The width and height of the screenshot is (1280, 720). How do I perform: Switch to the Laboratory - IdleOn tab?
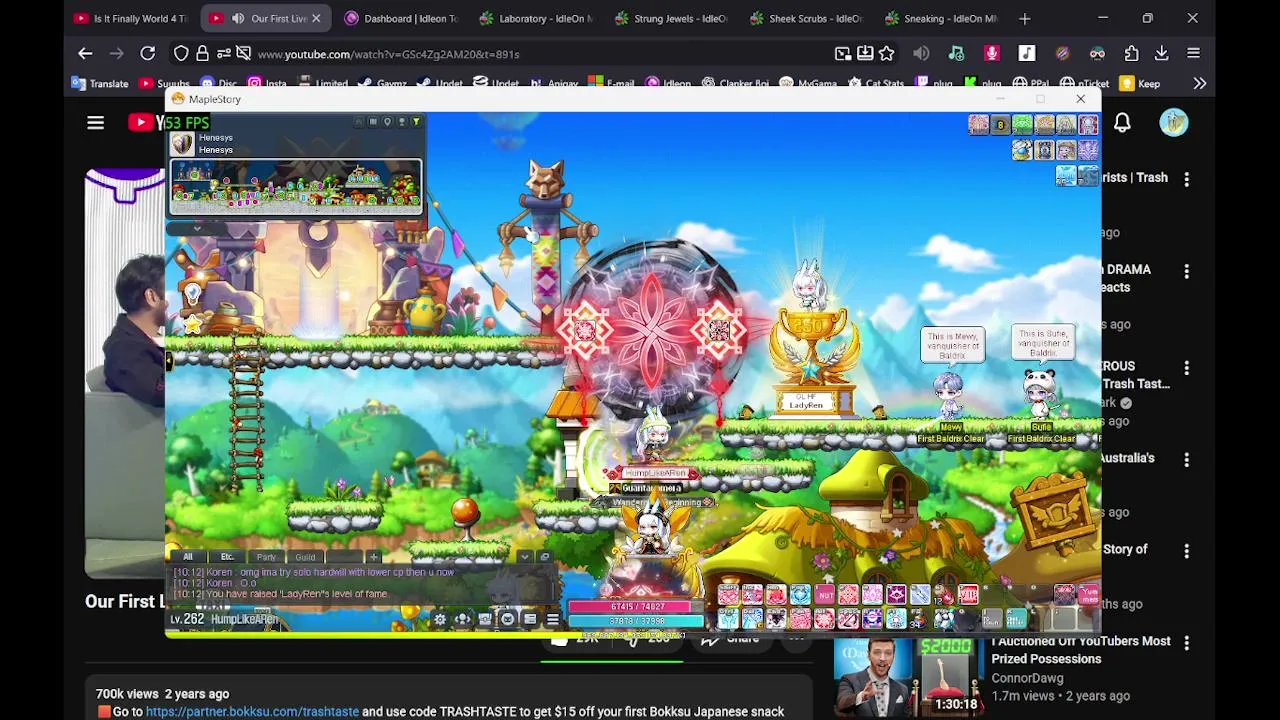point(535,18)
